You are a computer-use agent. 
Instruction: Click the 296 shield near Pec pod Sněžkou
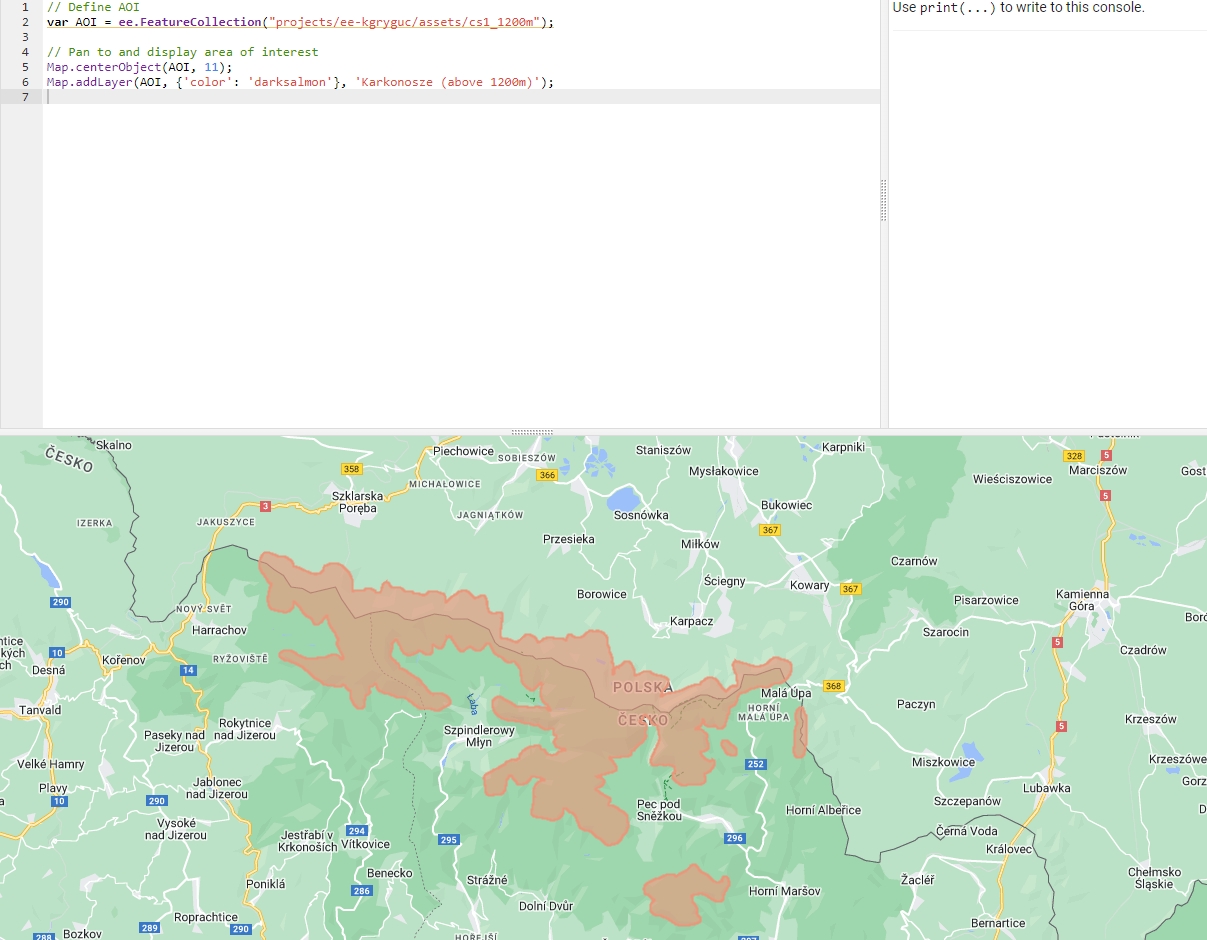735,838
